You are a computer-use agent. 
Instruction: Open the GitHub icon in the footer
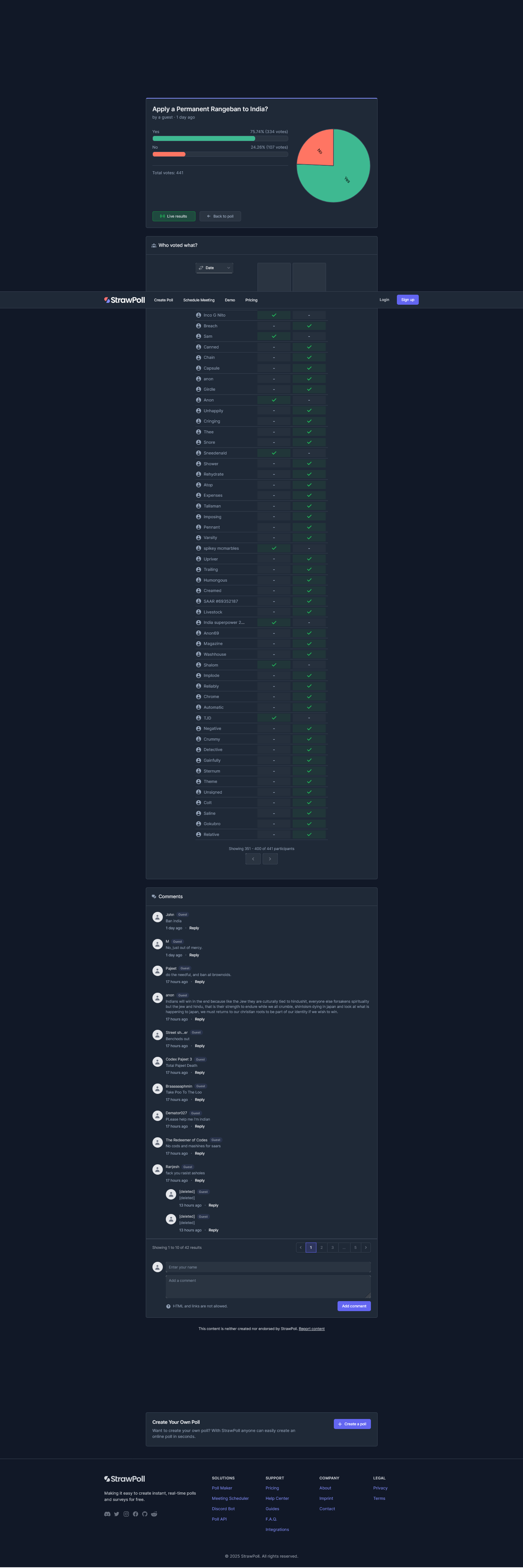point(145,1514)
